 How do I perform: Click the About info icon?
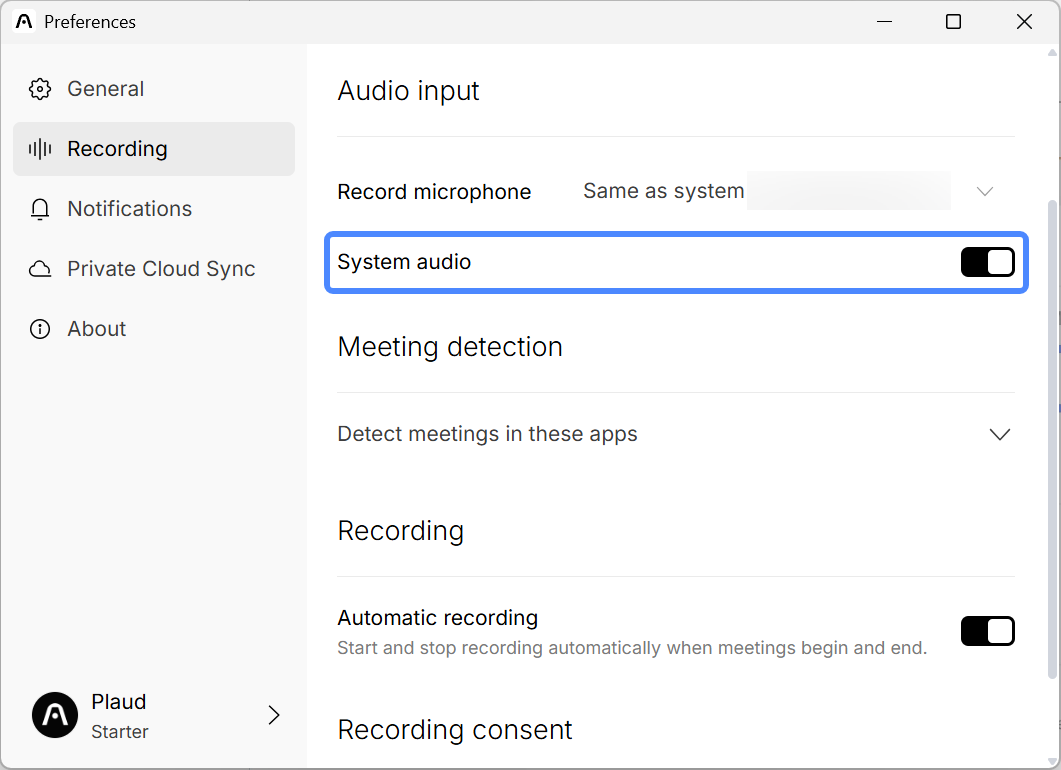[x=40, y=329]
